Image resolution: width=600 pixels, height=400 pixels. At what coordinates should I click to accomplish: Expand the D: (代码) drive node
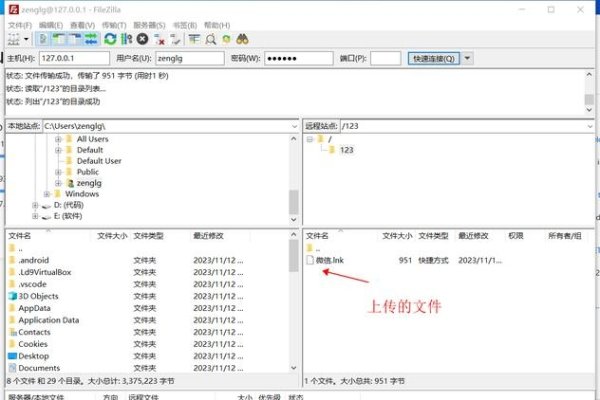[35, 205]
